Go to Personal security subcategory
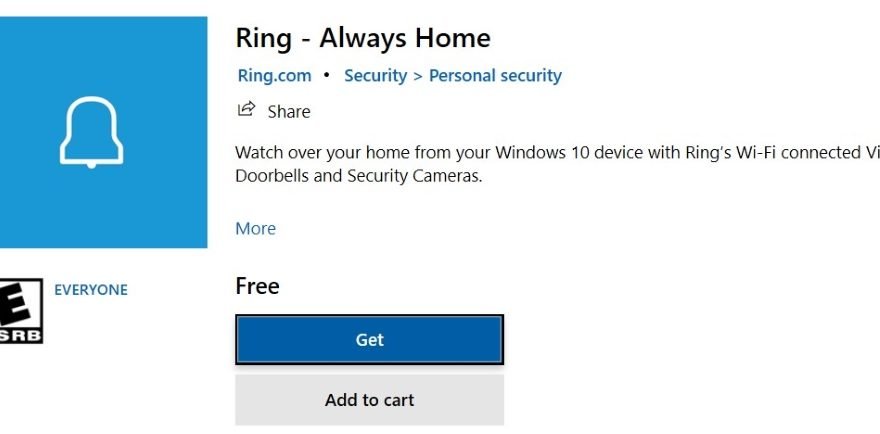The image size is (880, 434). point(495,75)
